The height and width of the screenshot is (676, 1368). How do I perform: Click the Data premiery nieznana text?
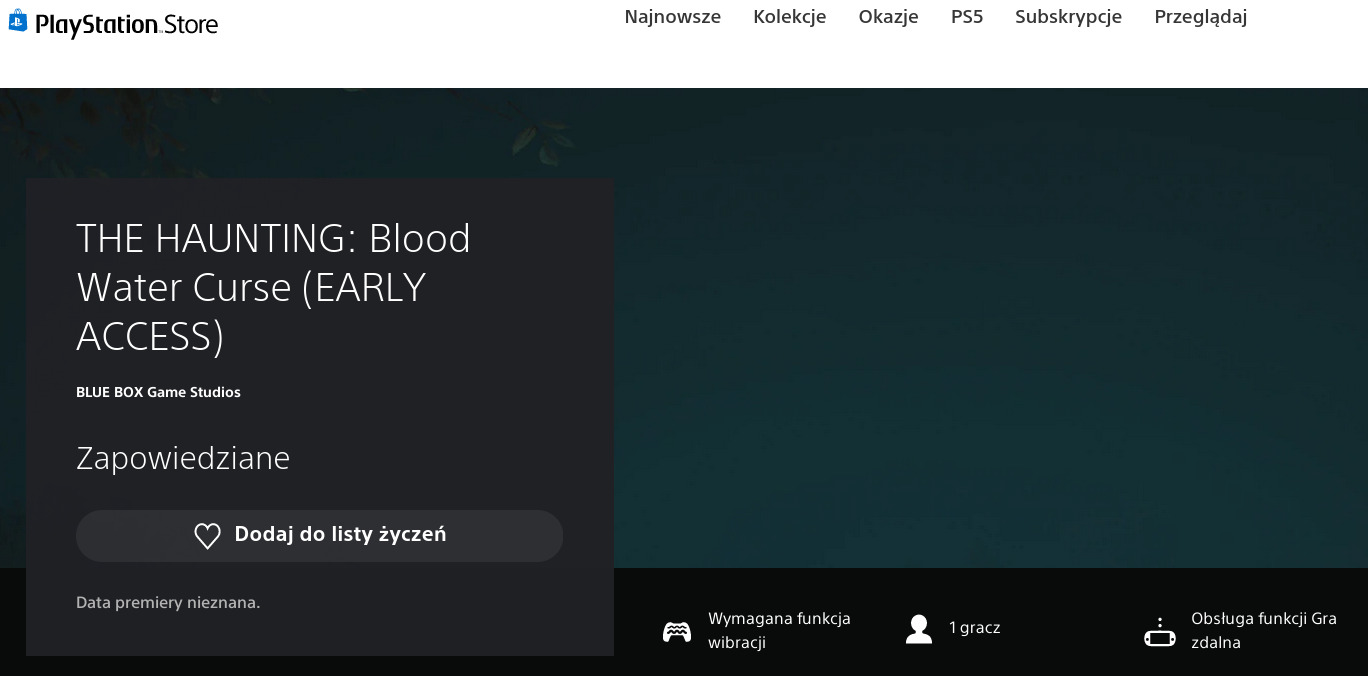pyautogui.click(x=168, y=602)
